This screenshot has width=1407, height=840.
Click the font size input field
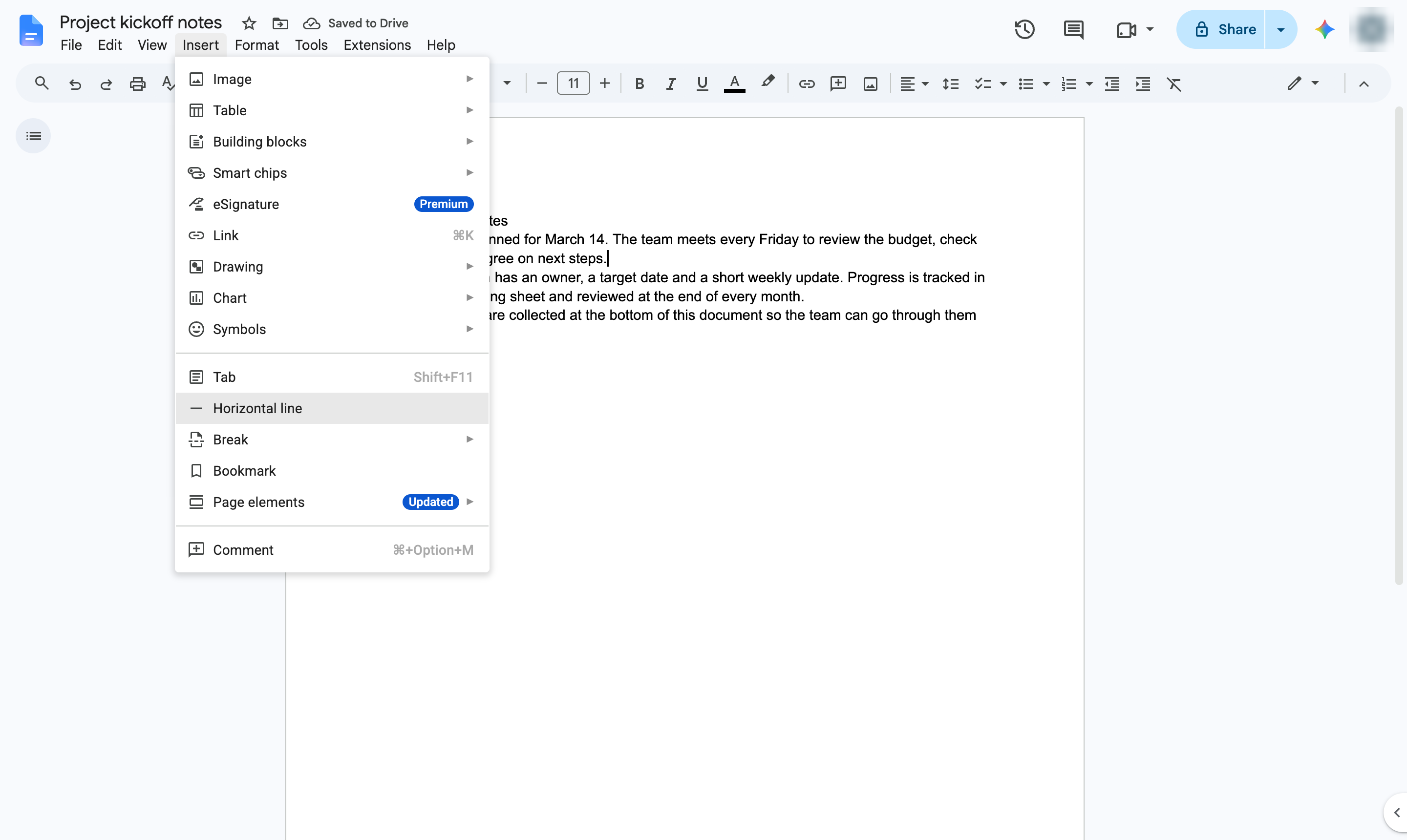coord(573,84)
